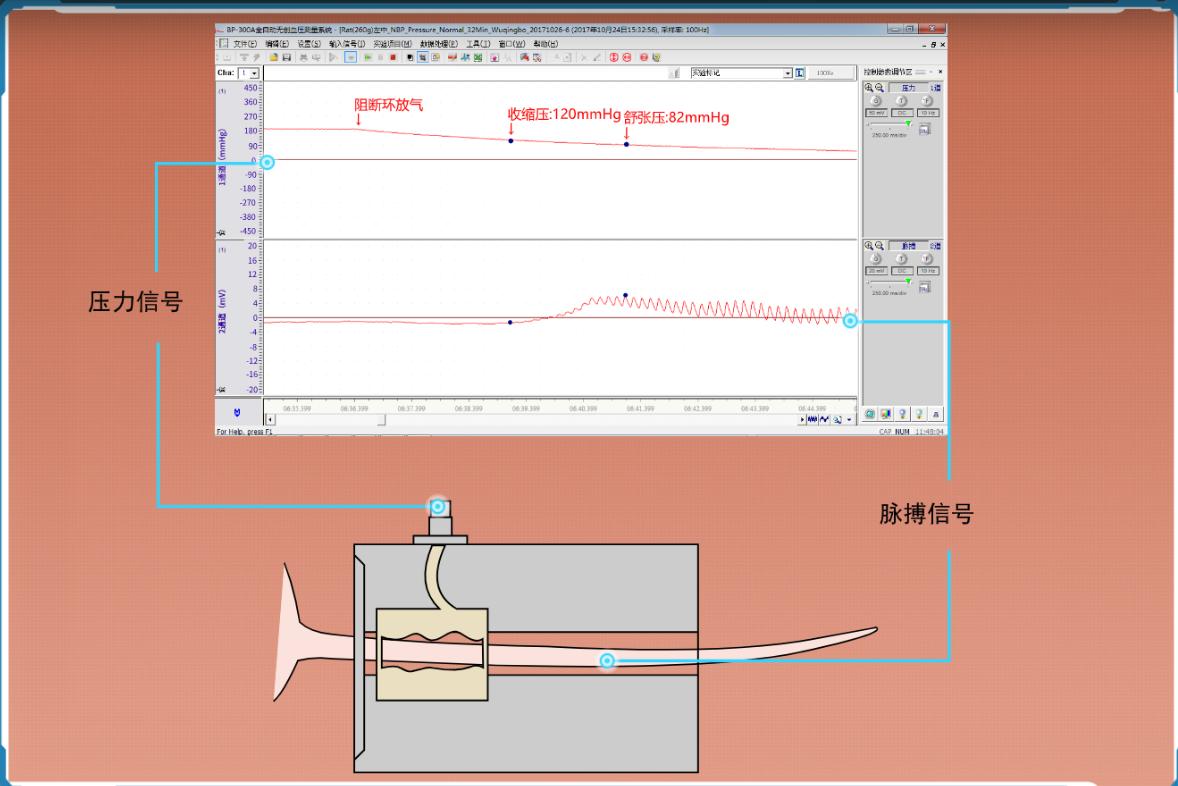Click the pulse channel G gain knob
The width and height of the screenshot is (1178, 786).
click(x=876, y=258)
